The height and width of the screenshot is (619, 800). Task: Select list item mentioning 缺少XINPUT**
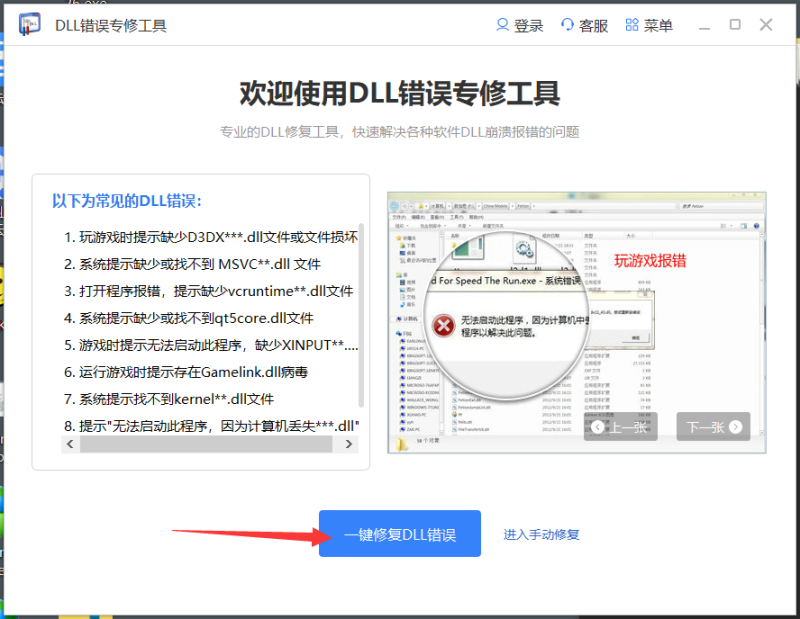(x=211, y=345)
